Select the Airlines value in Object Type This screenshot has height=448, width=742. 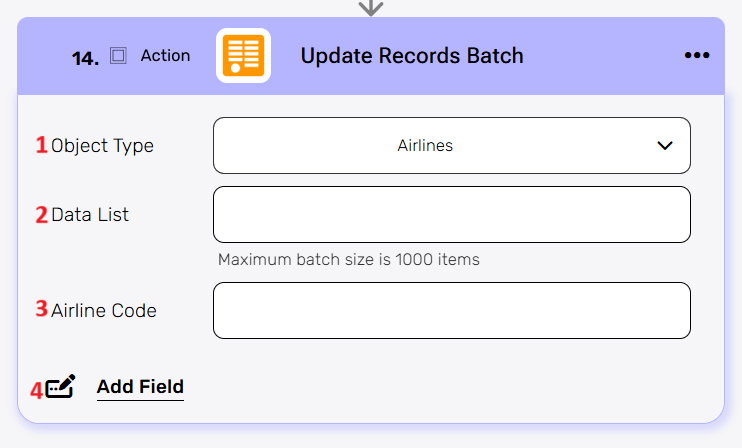[x=425, y=146]
